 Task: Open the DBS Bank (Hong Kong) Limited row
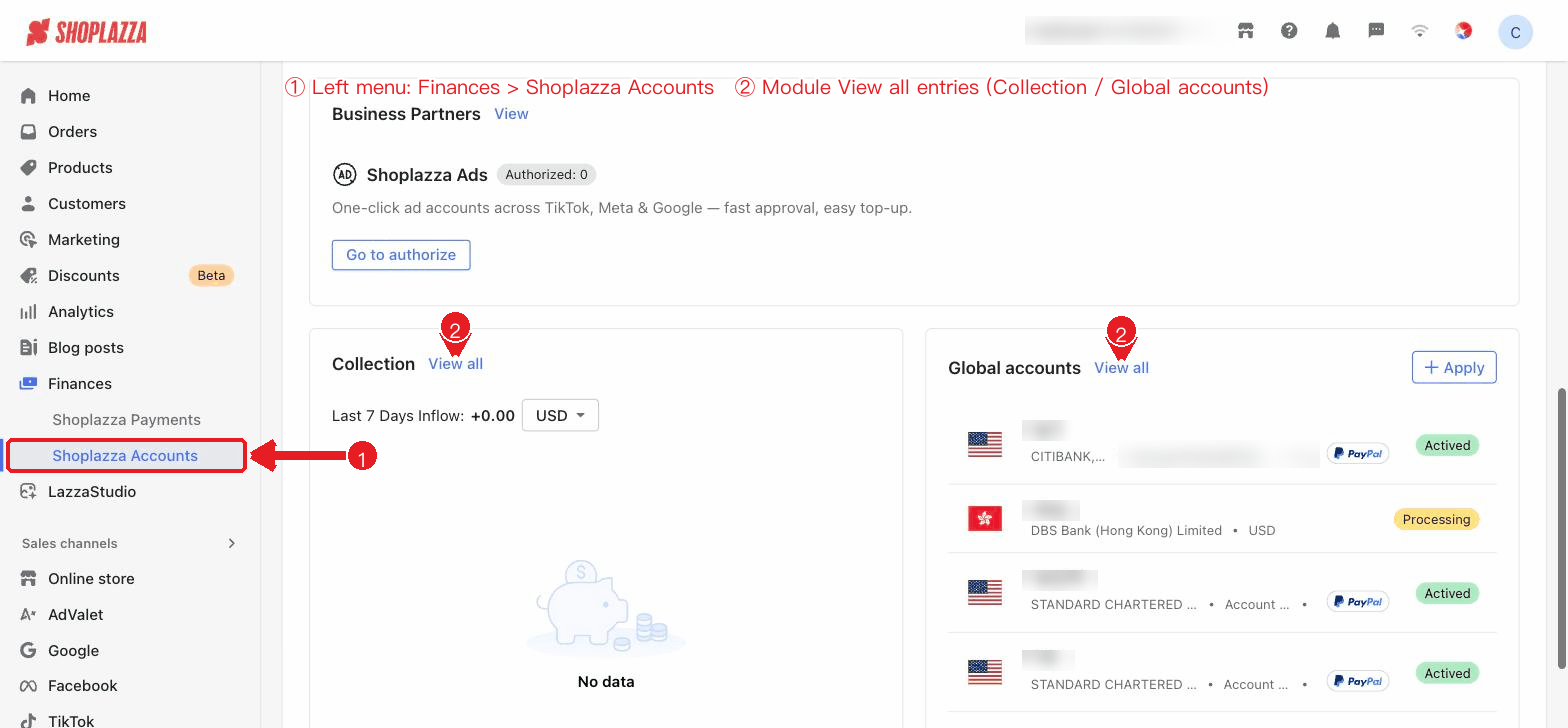point(1222,519)
